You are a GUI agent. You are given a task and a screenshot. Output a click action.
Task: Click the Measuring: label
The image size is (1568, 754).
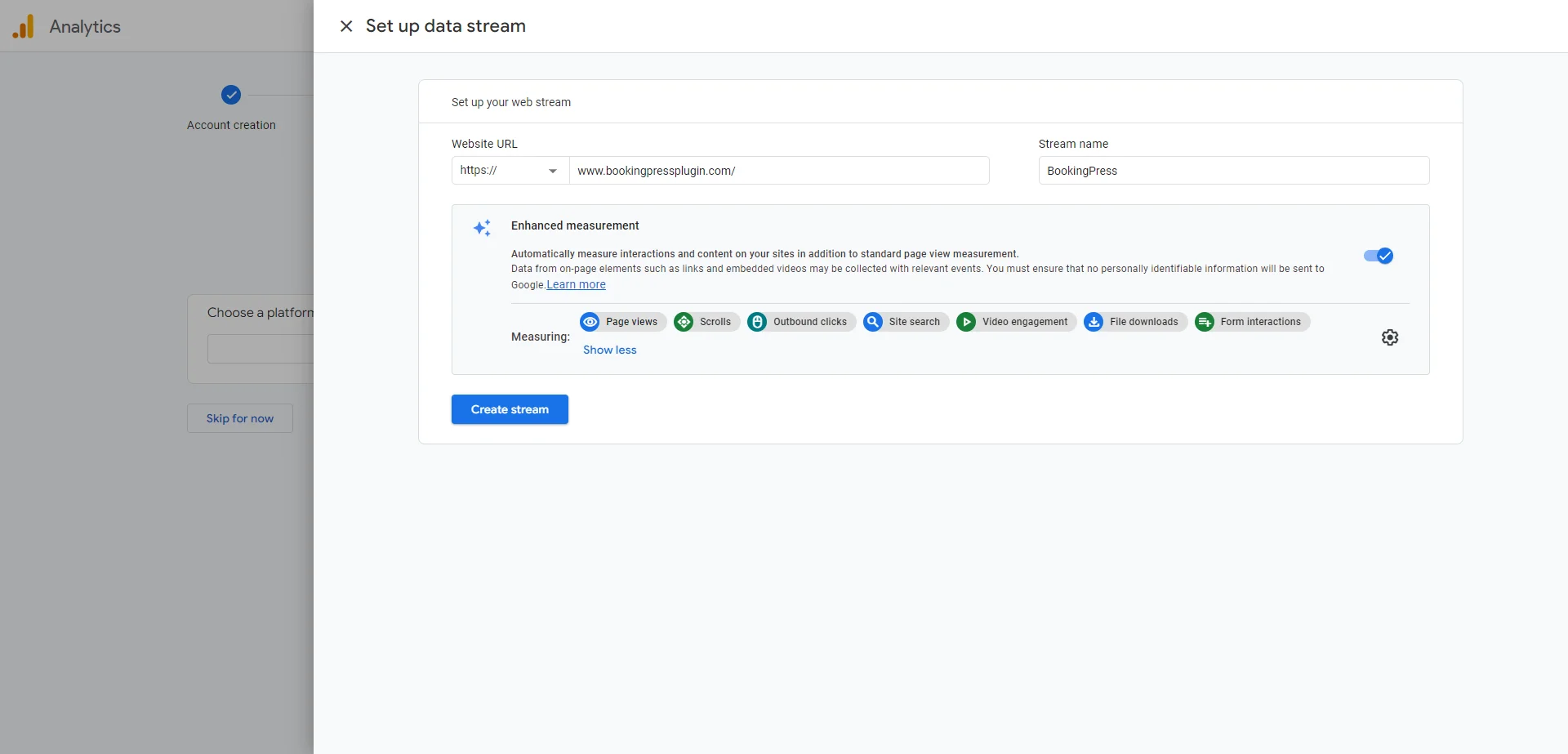point(541,337)
